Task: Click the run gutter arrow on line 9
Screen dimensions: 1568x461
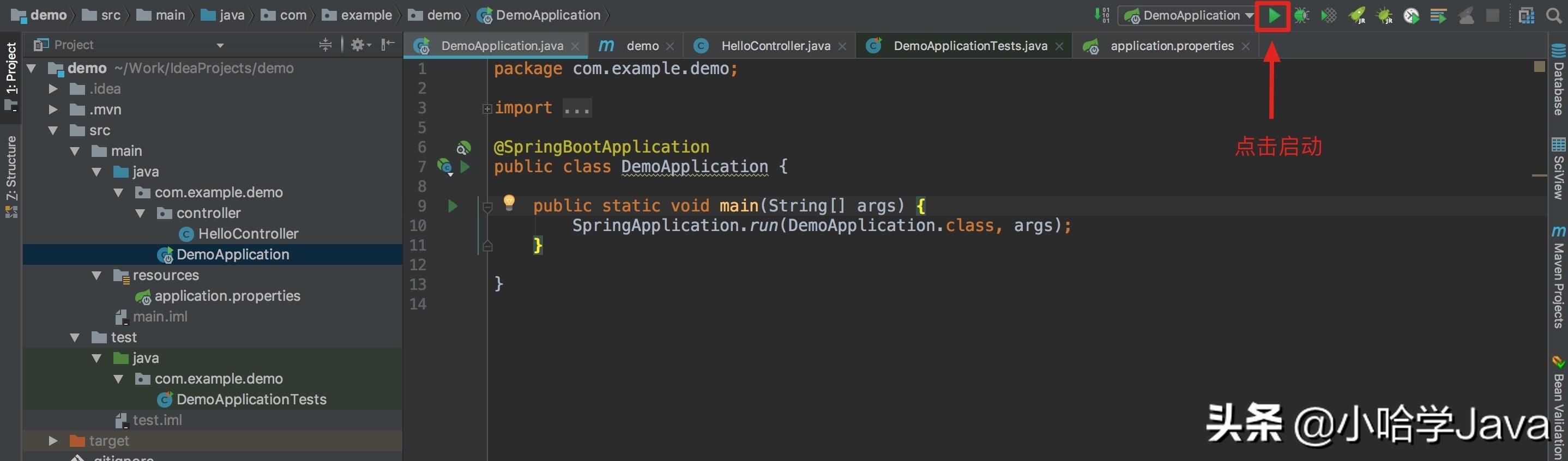Action: 453,206
